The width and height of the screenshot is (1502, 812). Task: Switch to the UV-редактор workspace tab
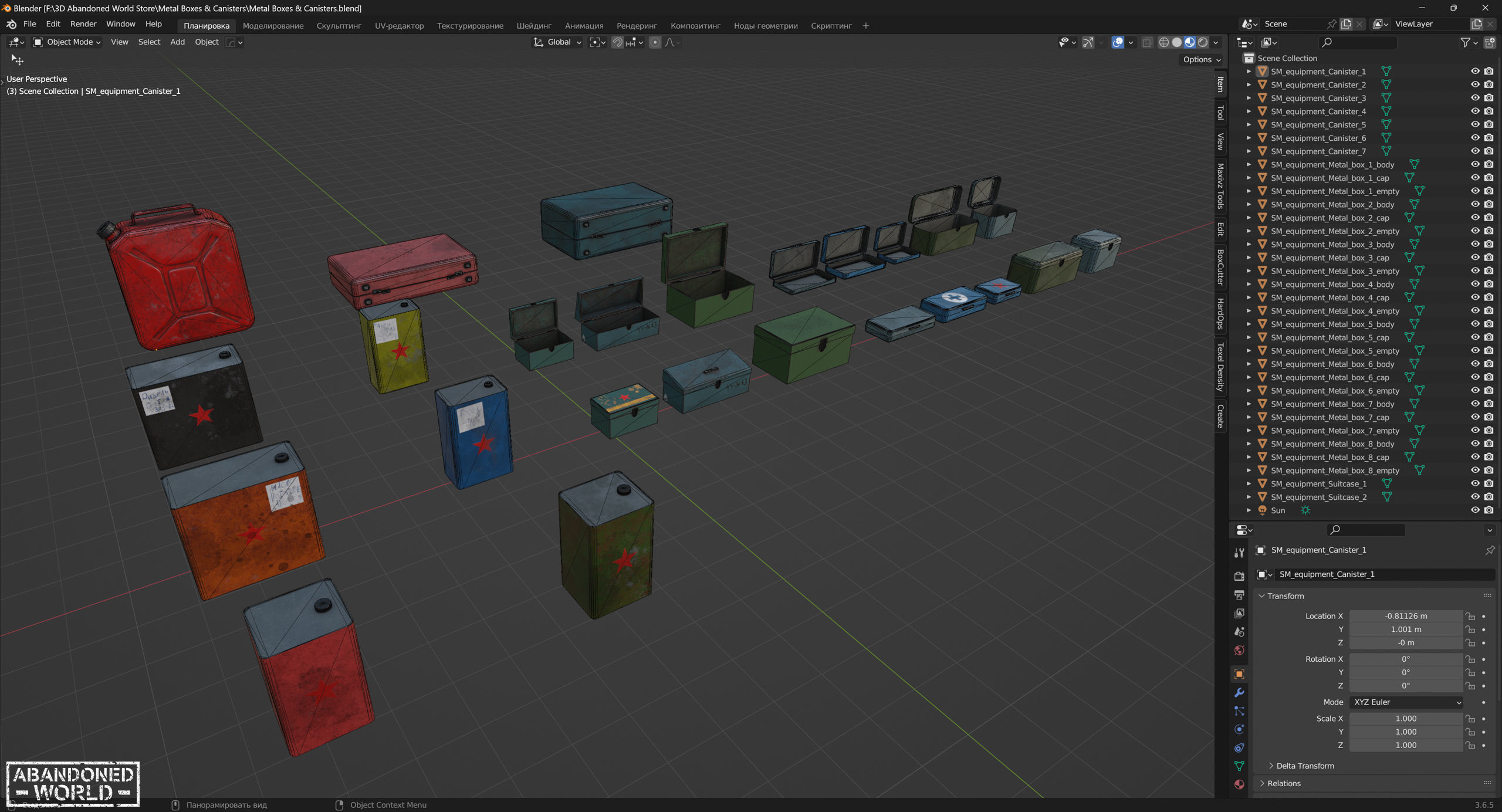click(x=399, y=26)
